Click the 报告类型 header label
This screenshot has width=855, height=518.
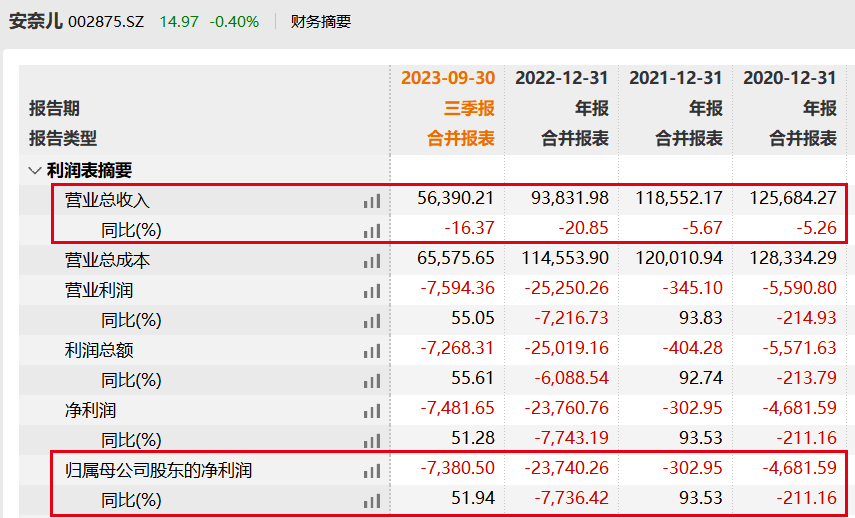63,138
